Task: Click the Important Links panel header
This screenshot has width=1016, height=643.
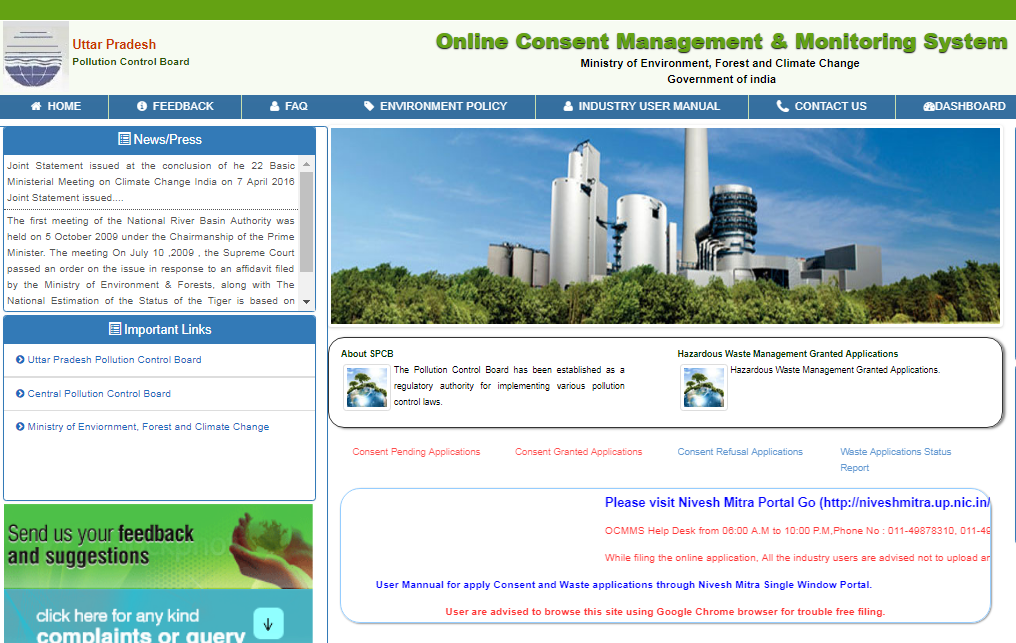Action: [159, 329]
